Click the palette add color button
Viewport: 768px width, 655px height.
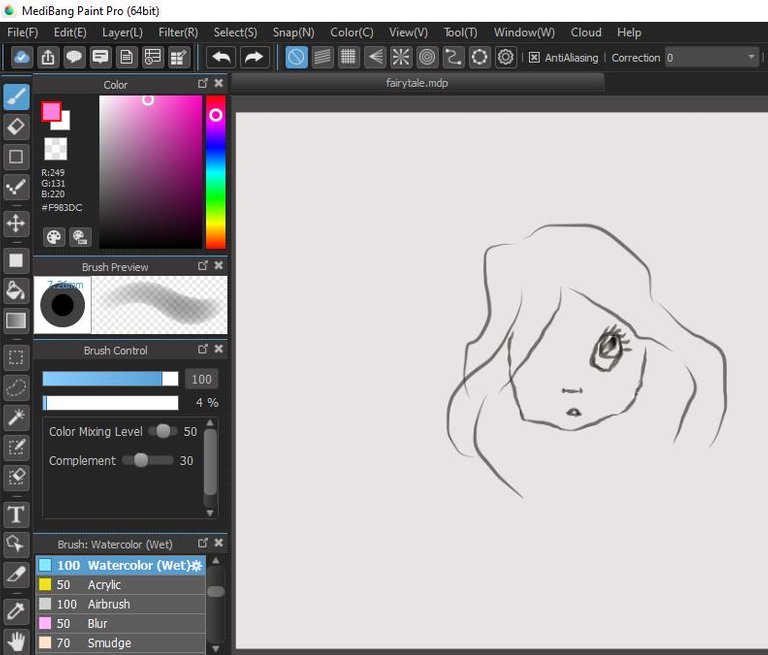(80, 237)
